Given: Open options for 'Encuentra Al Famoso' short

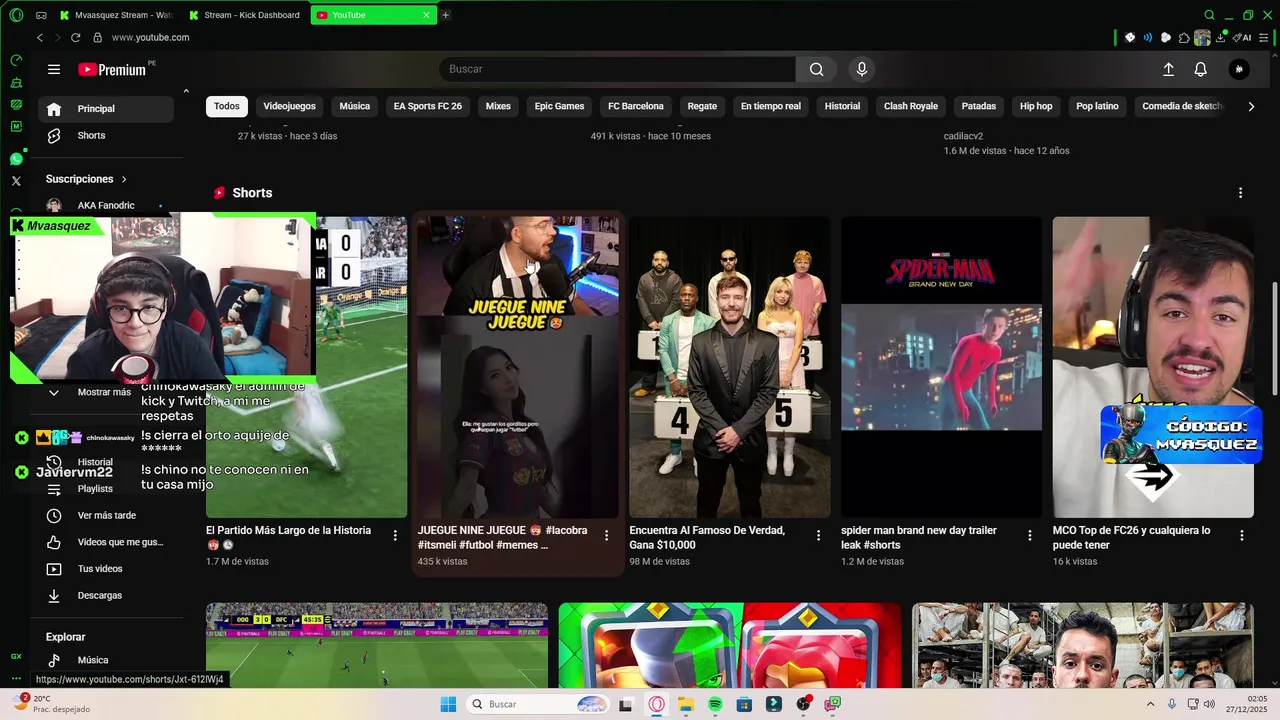Looking at the screenshot, I should coord(818,536).
